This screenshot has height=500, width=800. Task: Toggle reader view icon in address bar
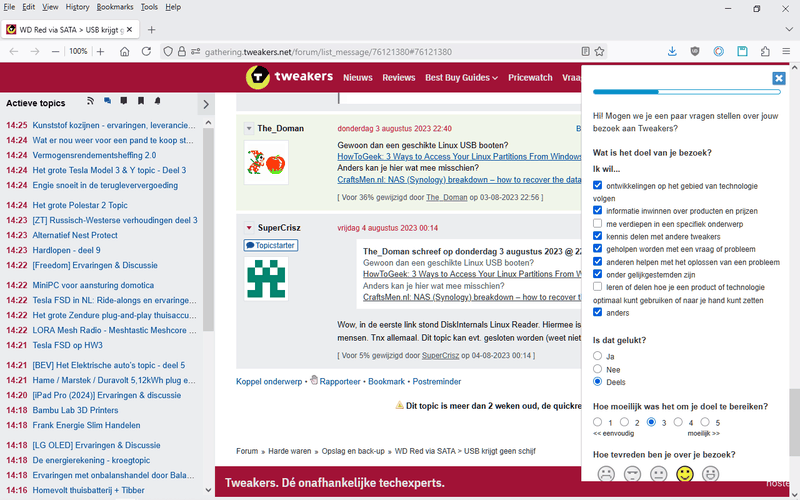pyautogui.click(x=586, y=52)
